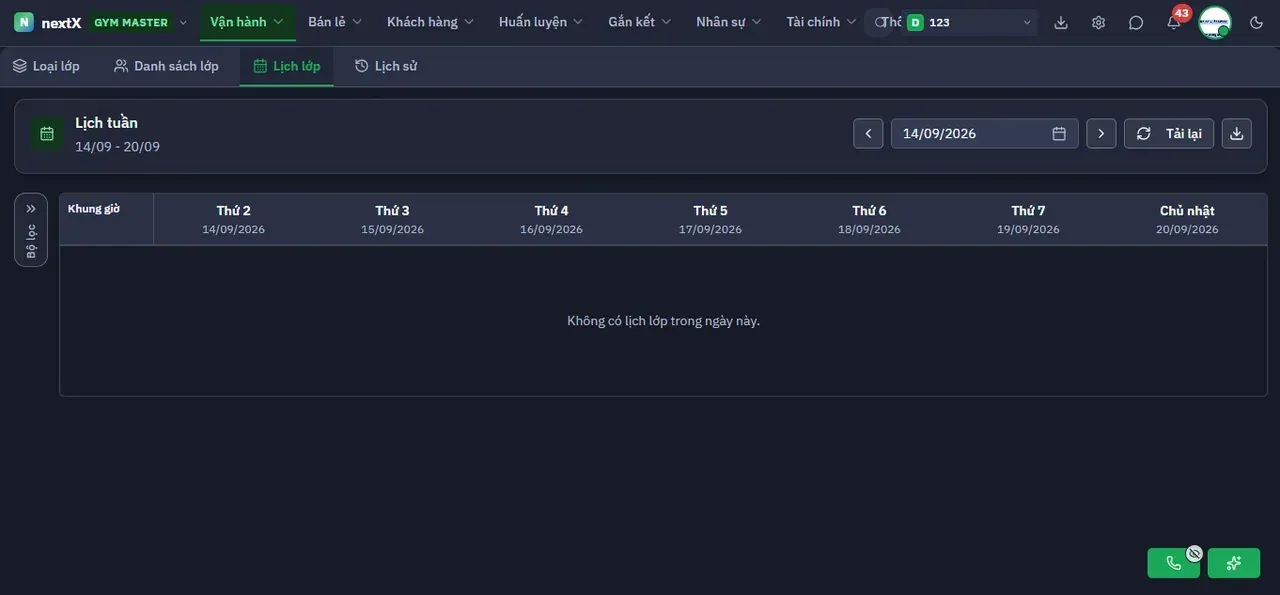Click the Tải lại reload button
Screen dimensions: 1280x595
click(1169, 133)
